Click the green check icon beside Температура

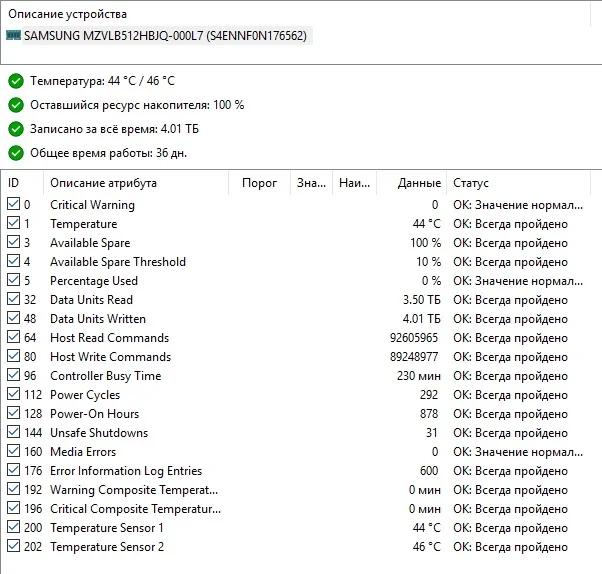pos(16,81)
